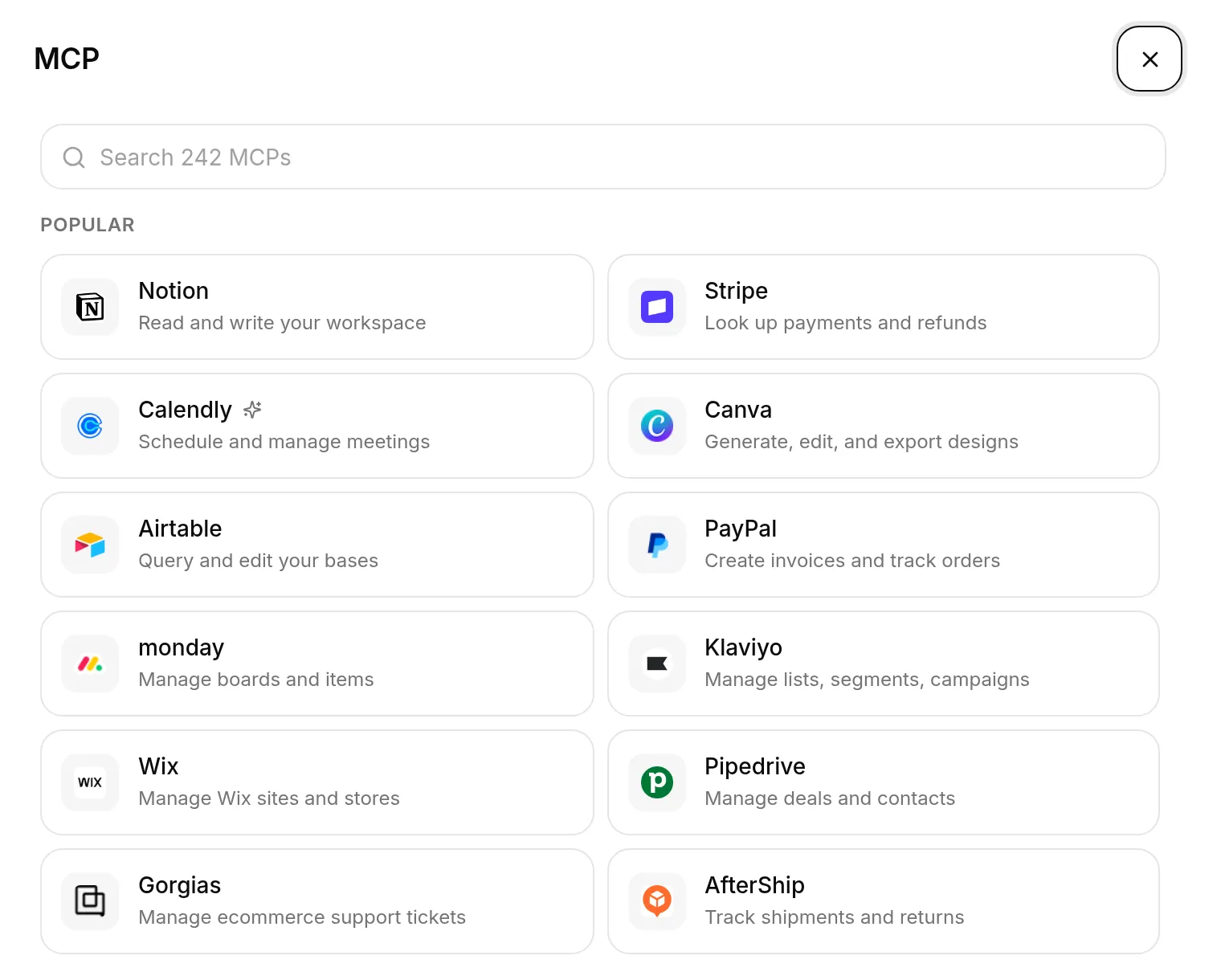Image resolution: width=1221 pixels, height=980 pixels.
Task: Click the monday logo icon
Action: [90, 664]
